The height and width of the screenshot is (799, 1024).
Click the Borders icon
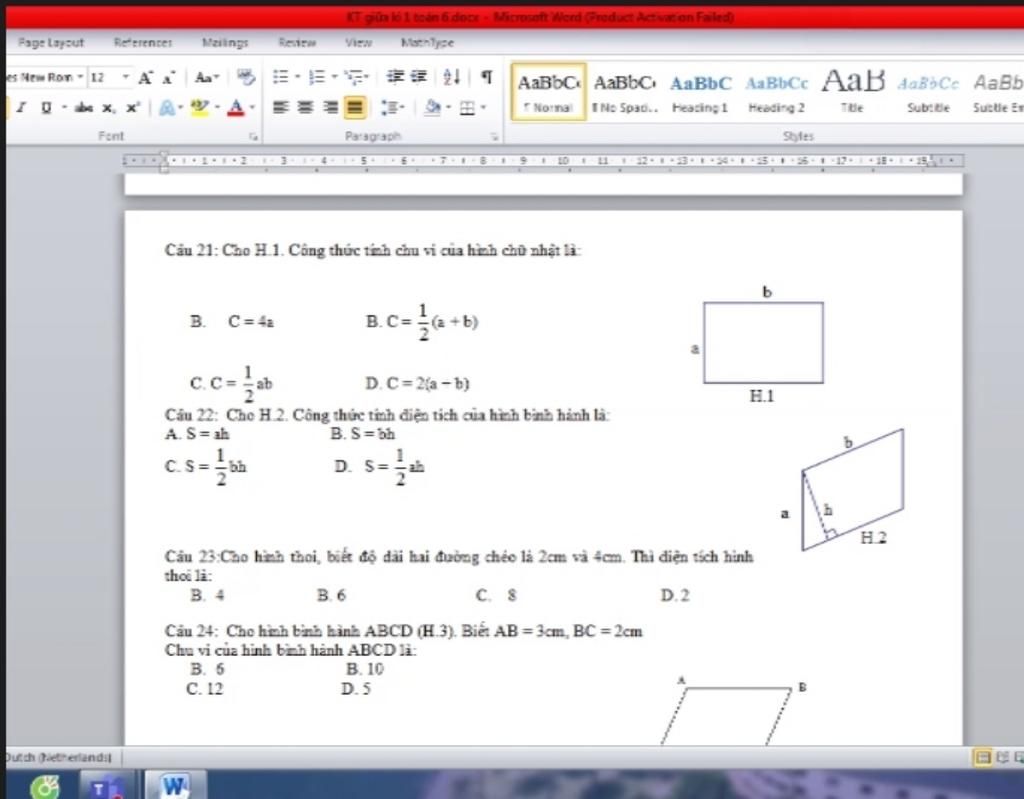[x=467, y=108]
